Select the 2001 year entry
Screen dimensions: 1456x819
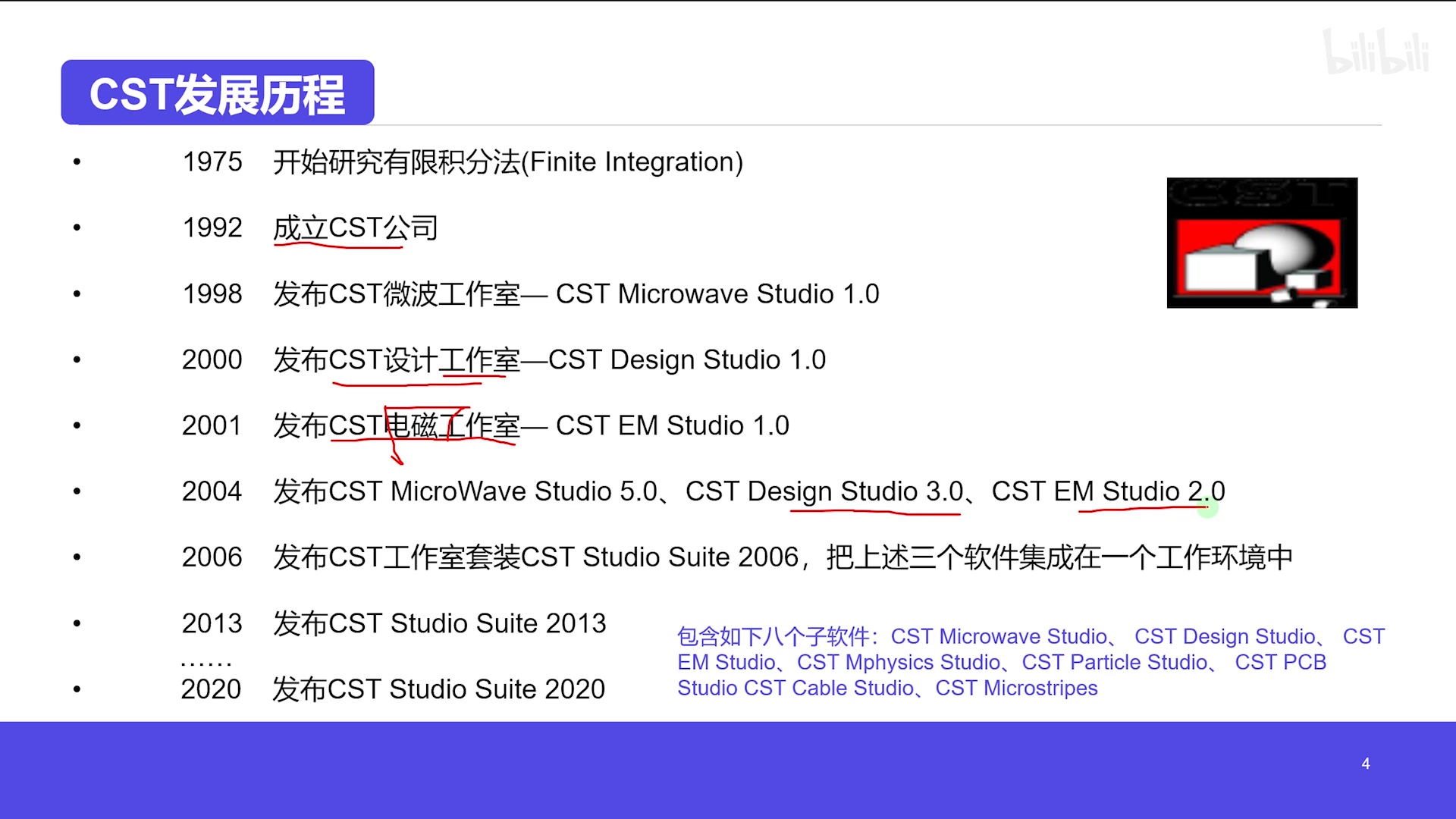(x=212, y=425)
